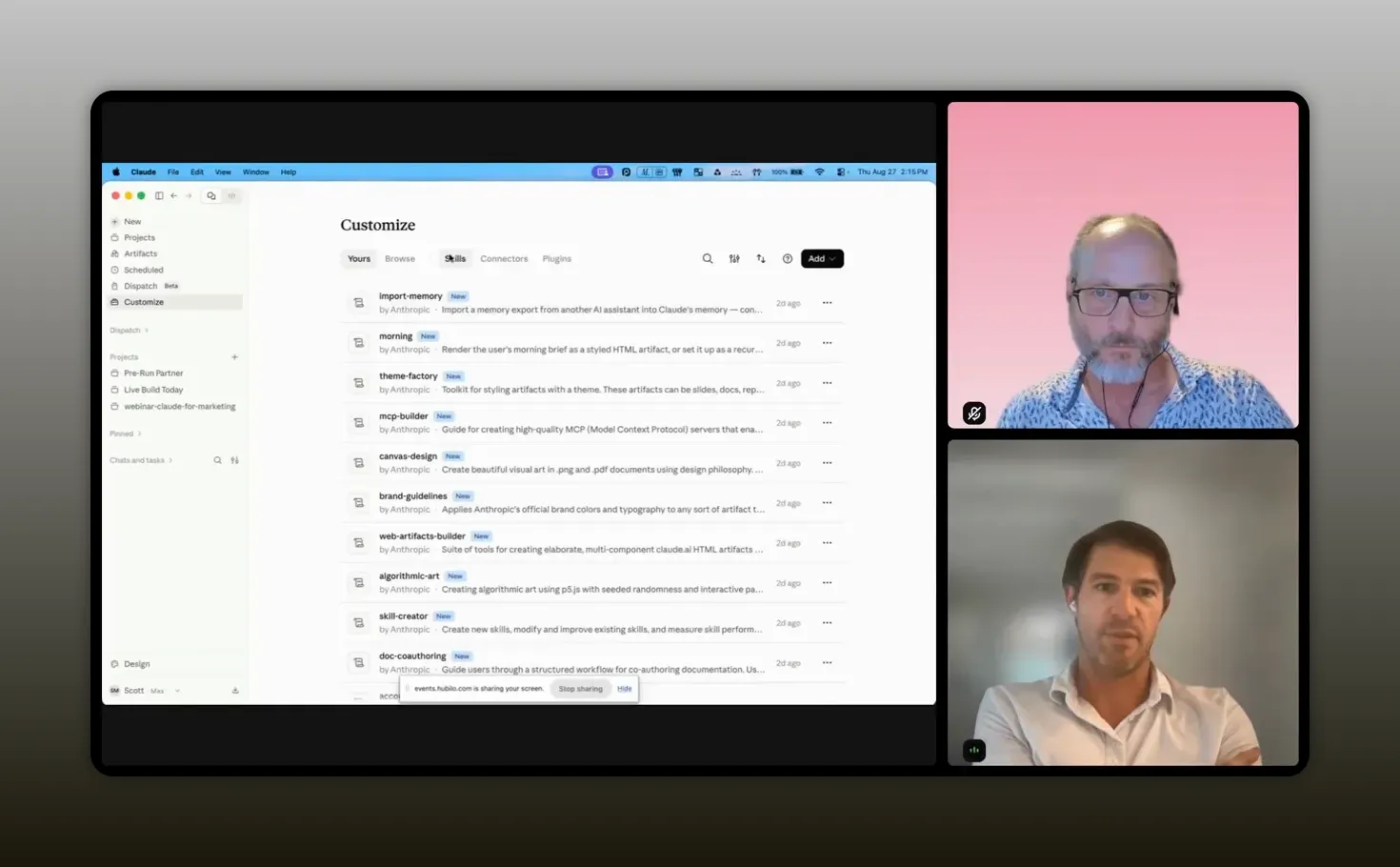This screenshot has width=1400, height=867.
Task: Open the Window menu
Action: [256, 172]
